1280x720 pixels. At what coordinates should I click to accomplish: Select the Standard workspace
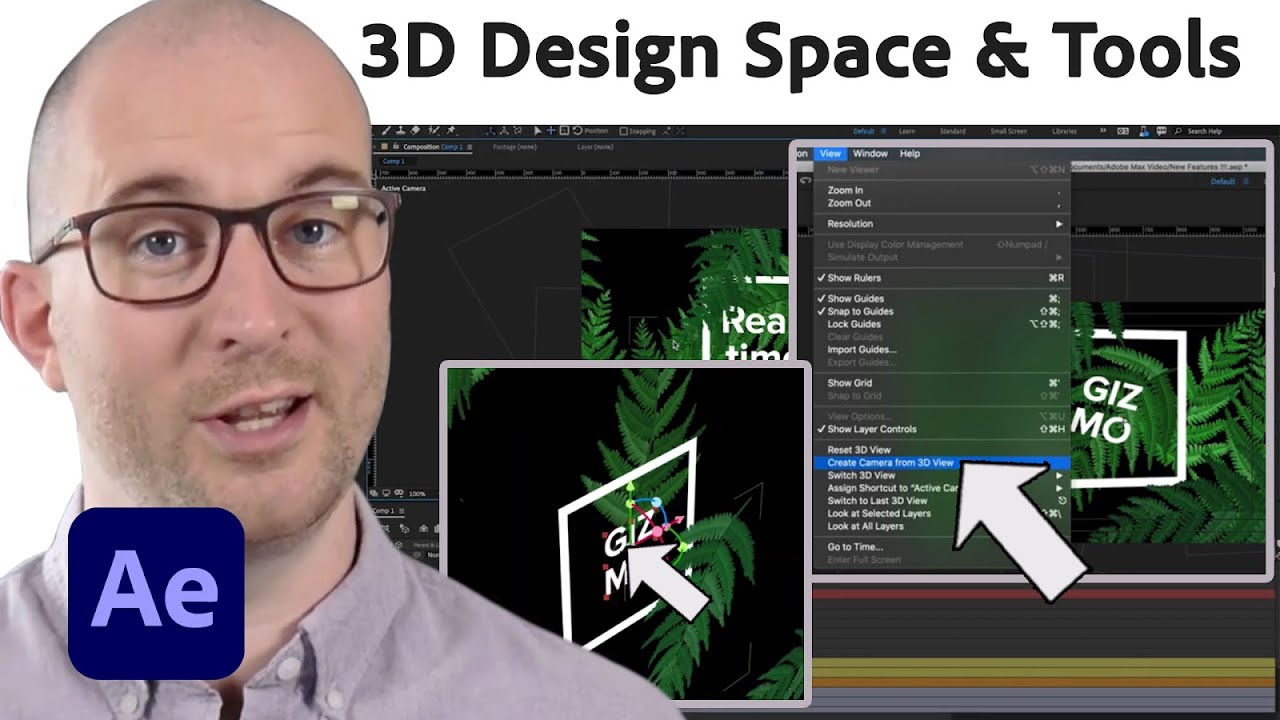tap(952, 131)
